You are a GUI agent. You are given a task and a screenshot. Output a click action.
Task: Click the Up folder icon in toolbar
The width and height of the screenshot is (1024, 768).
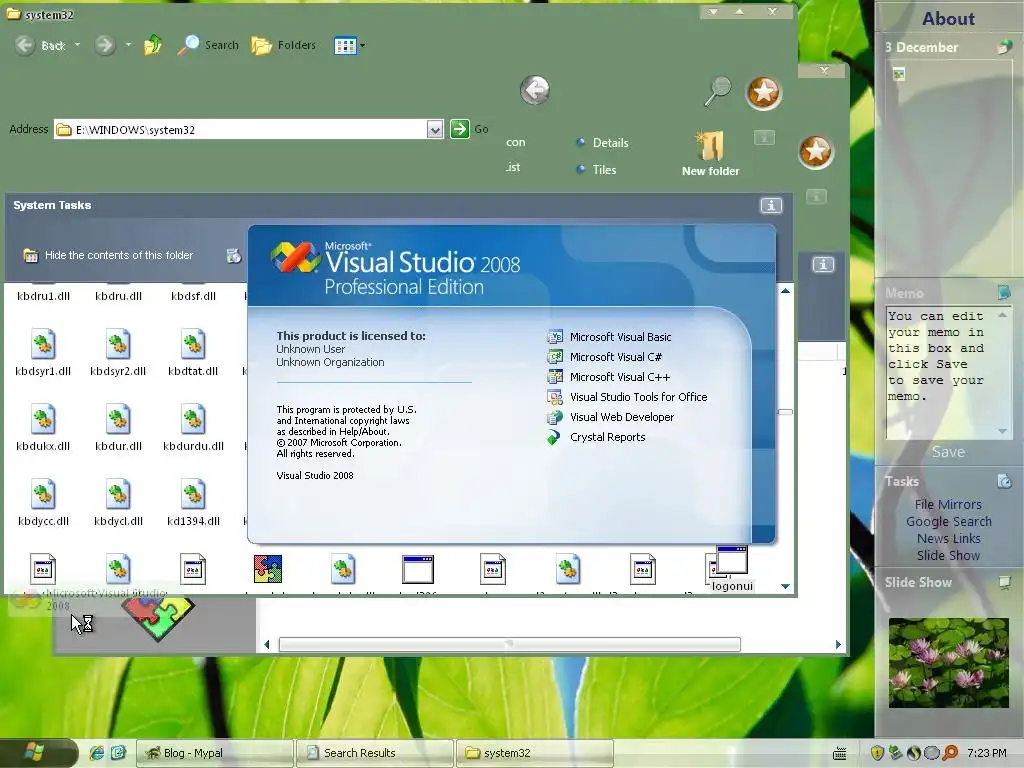[x=153, y=45]
